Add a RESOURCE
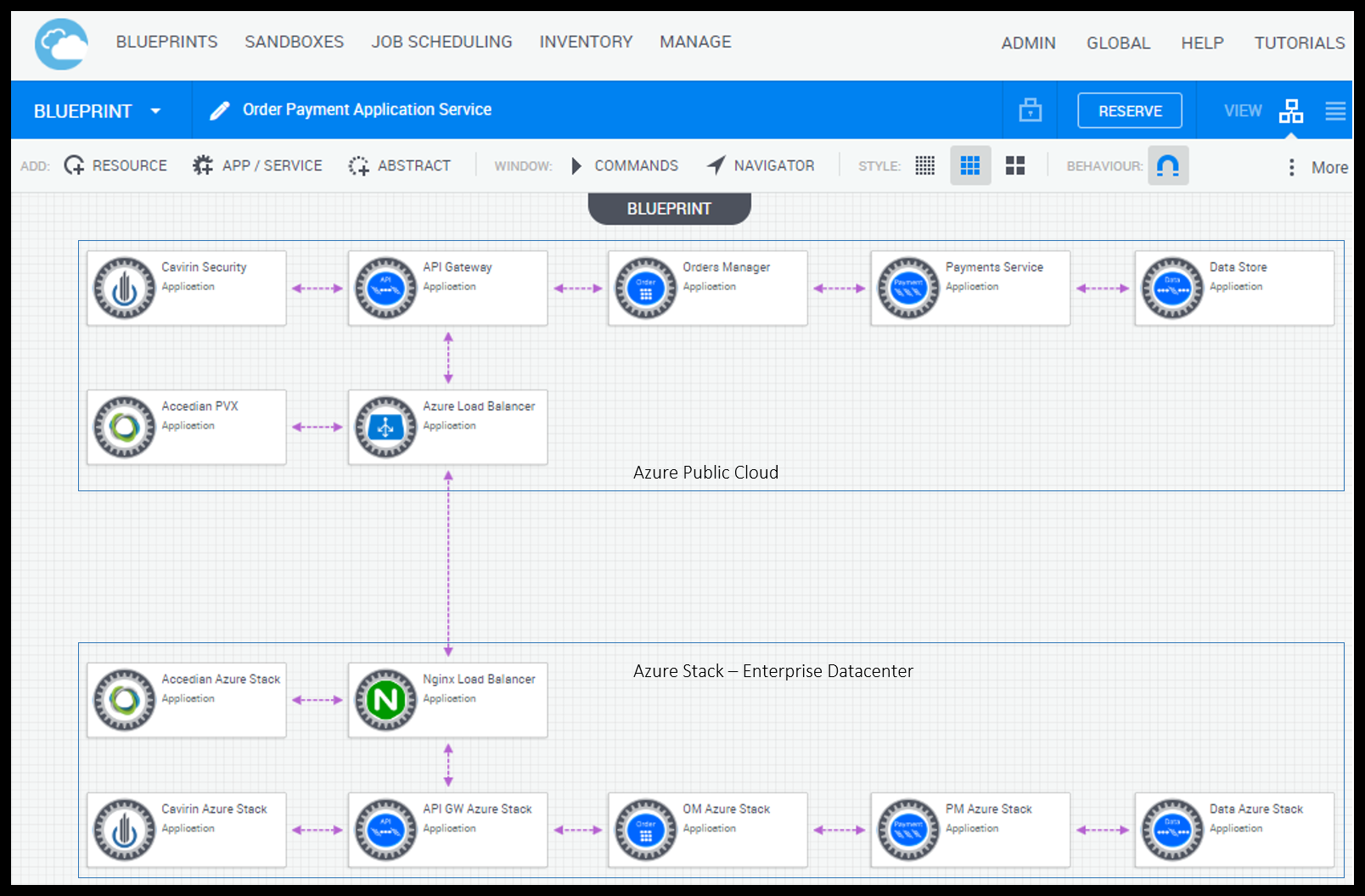Viewport: 1365px width, 896px height. 115,165
